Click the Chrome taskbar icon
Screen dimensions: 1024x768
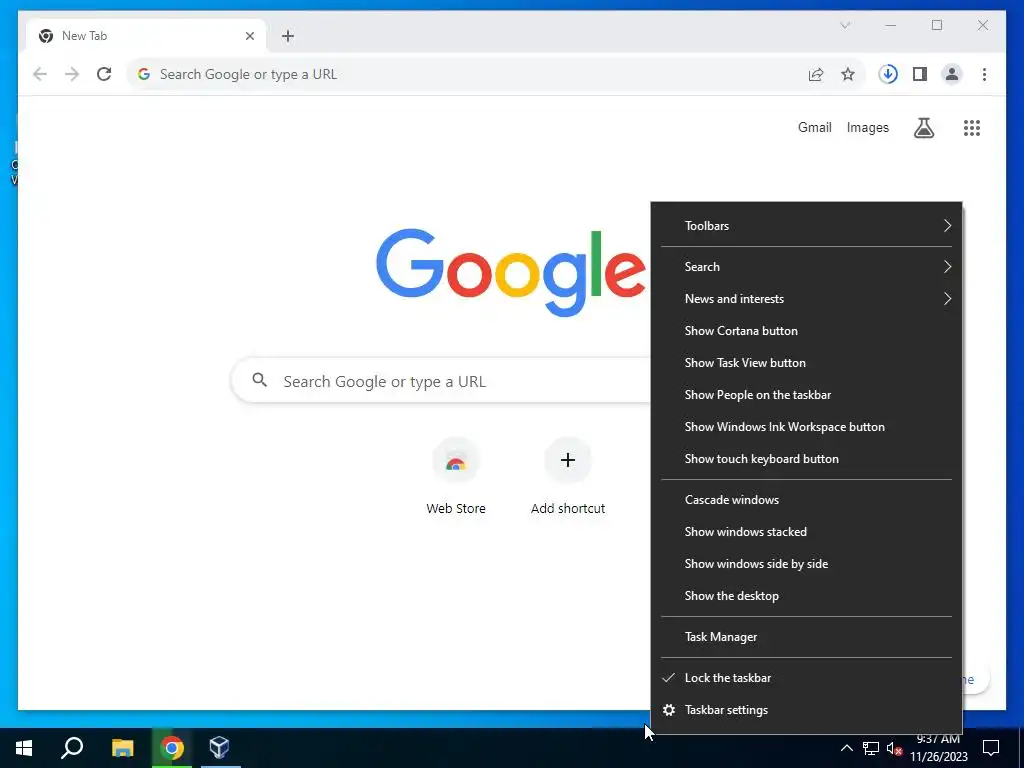pyautogui.click(x=172, y=748)
